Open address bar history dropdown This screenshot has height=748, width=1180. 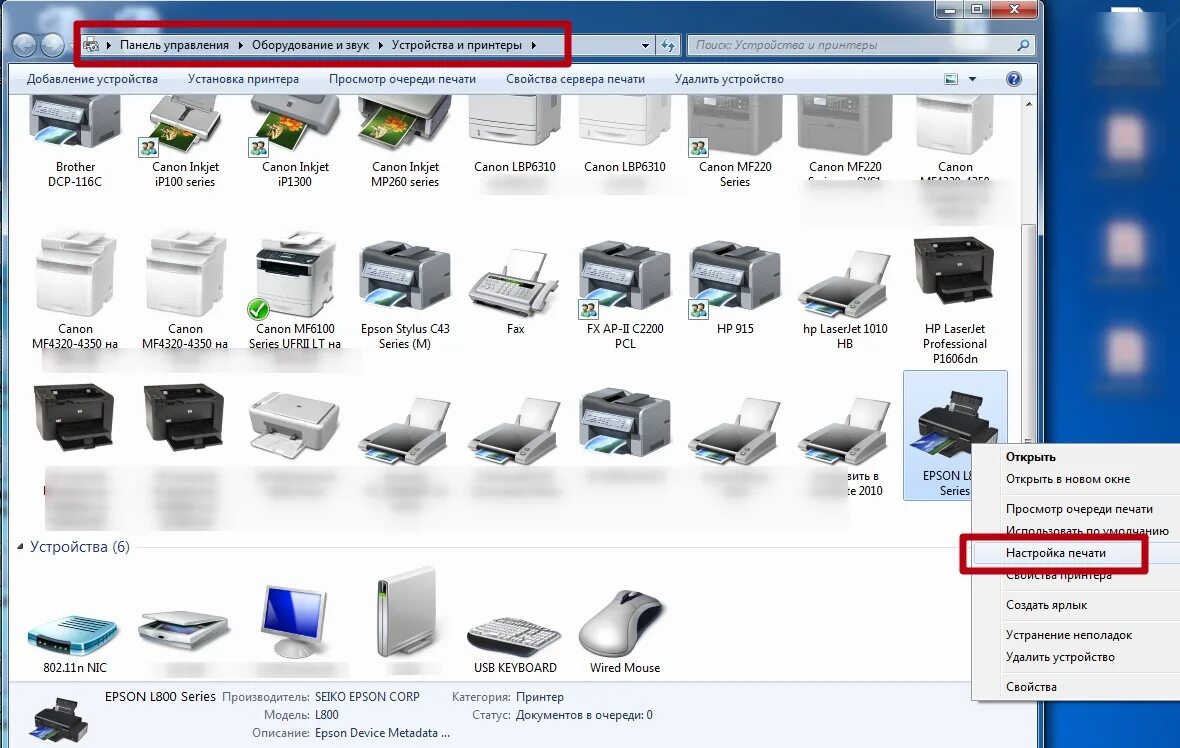645,45
